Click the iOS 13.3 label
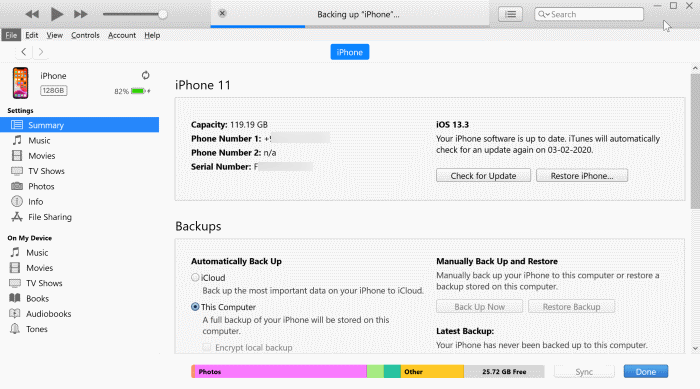The height and width of the screenshot is (389, 700). click(452, 125)
